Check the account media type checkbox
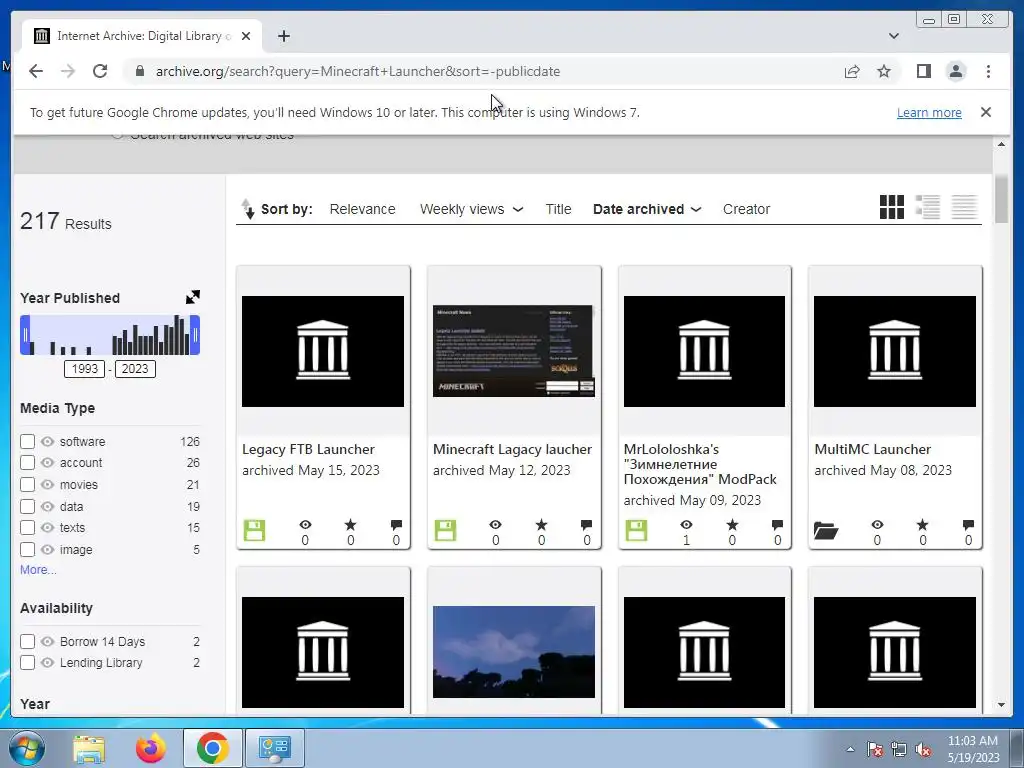 pyautogui.click(x=27, y=462)
